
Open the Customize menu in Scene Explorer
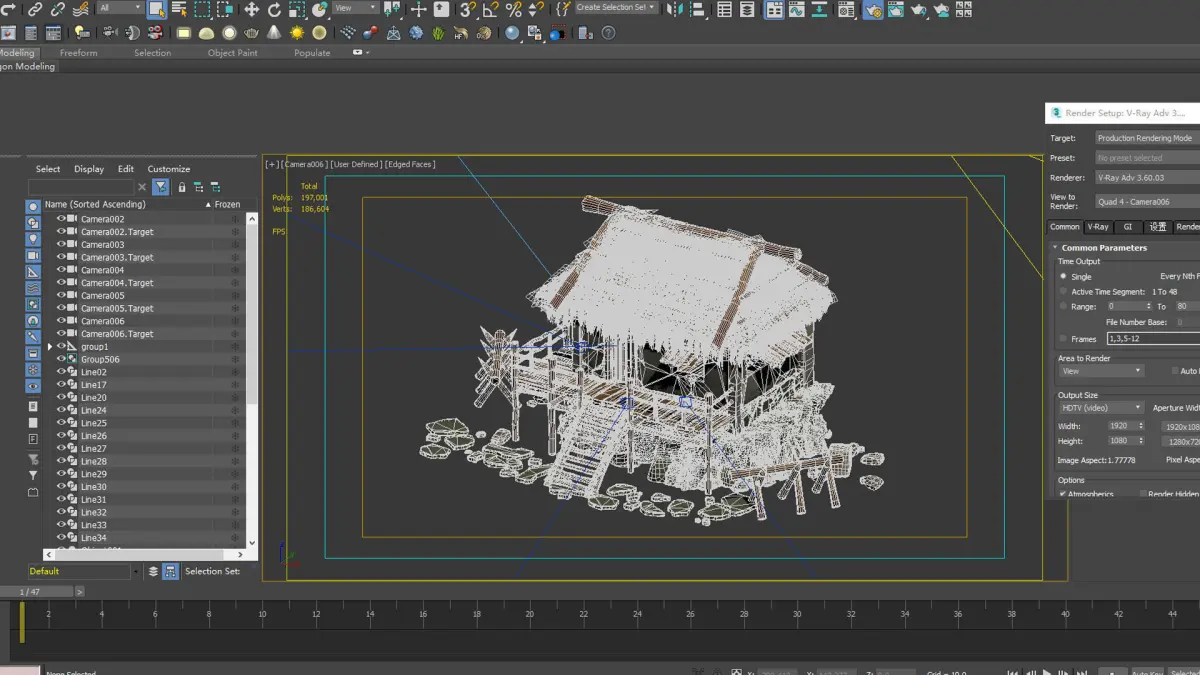(x=168, y=169)
